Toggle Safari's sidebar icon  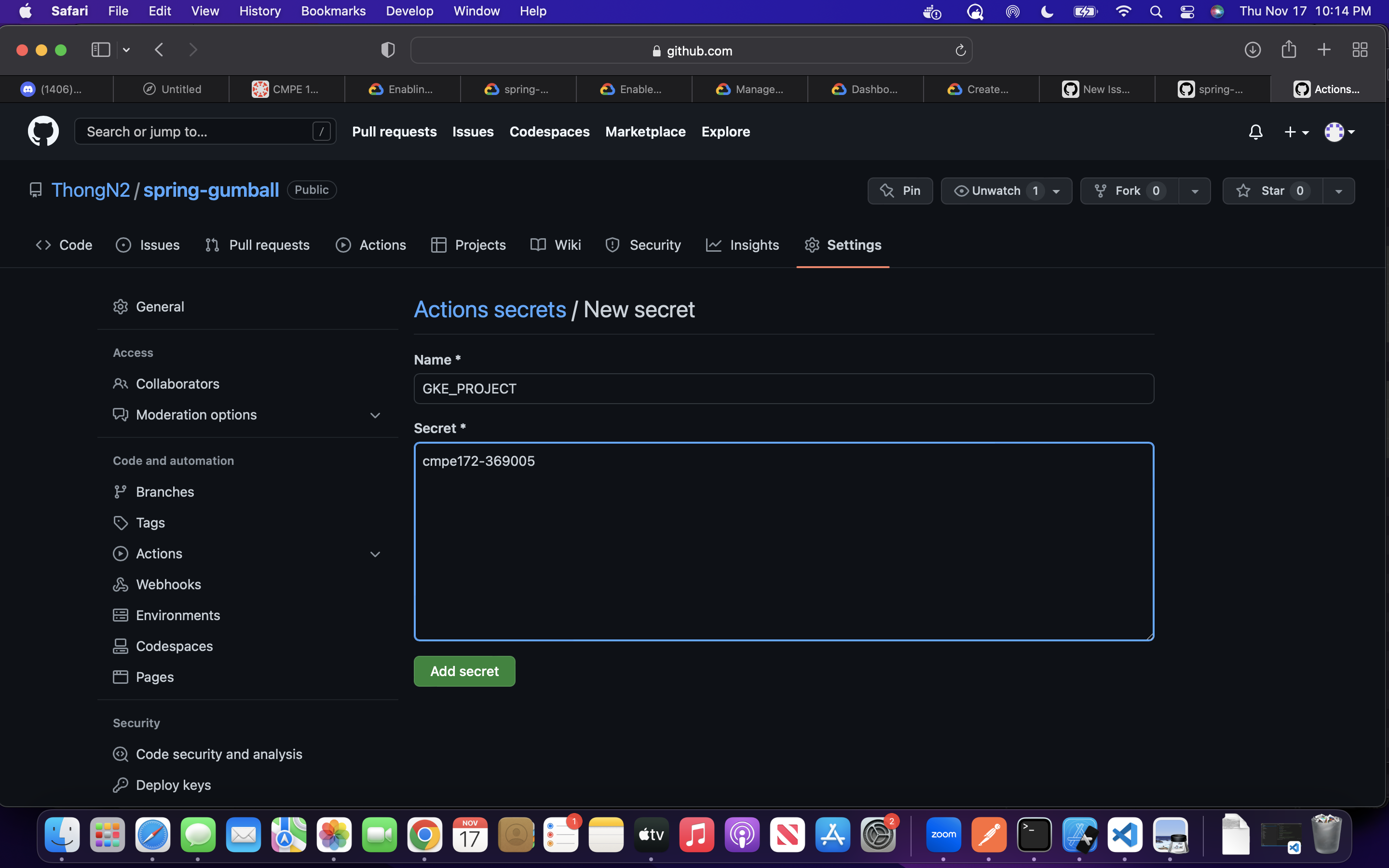pyautogui.click(x=101, y=50)
